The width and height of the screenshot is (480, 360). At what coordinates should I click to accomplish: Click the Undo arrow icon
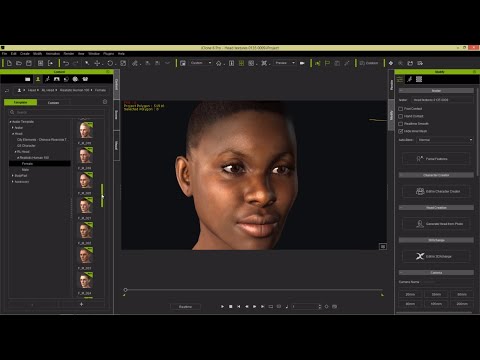[66, 63]
